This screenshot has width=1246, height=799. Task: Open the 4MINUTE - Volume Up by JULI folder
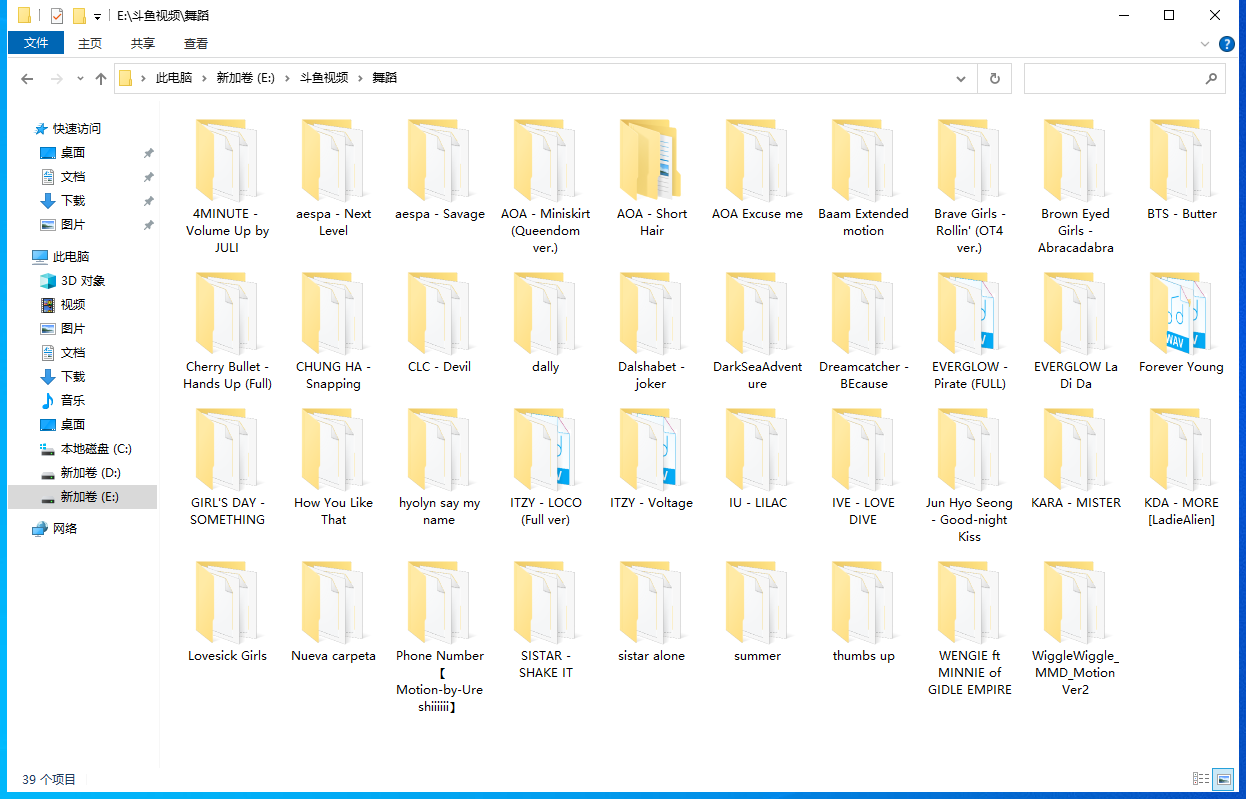click(x=227, y=186)
